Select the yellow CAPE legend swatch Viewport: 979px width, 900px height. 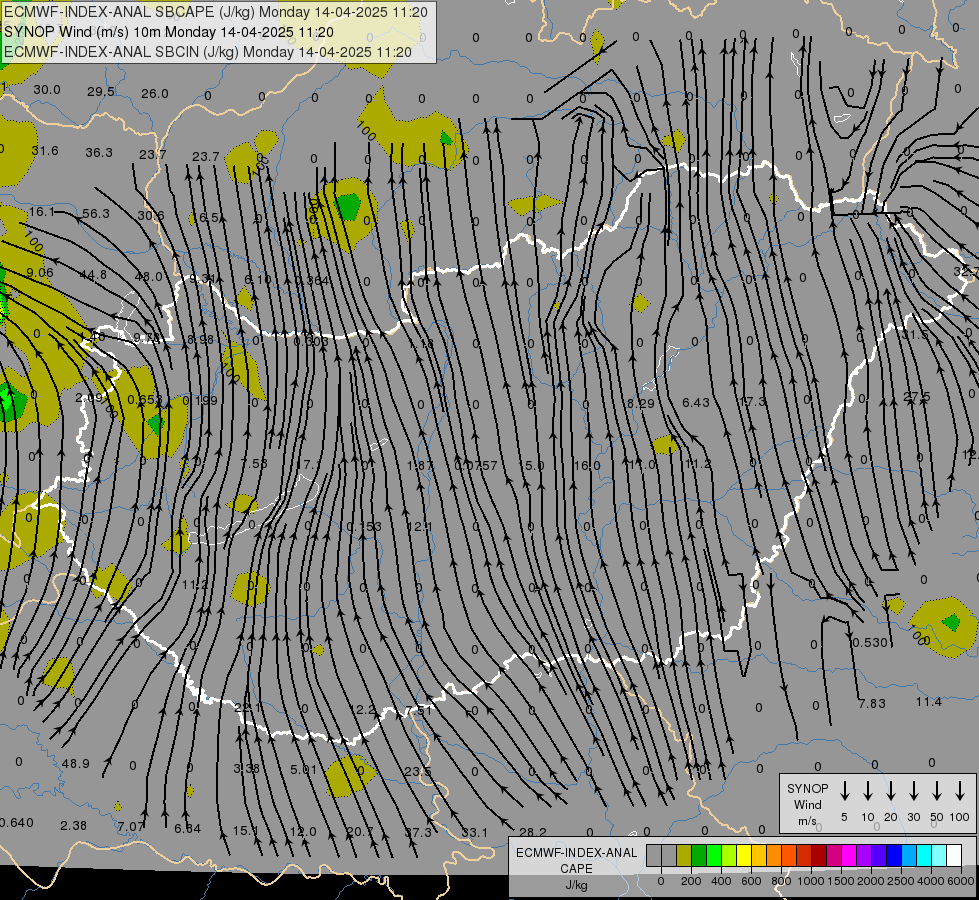click(x=744, y=856)
